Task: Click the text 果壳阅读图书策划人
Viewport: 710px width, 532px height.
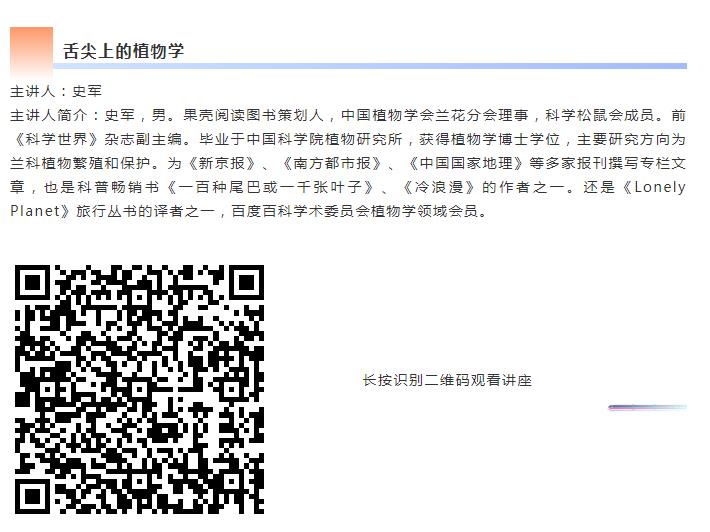Action: click(x=254, y=115)
